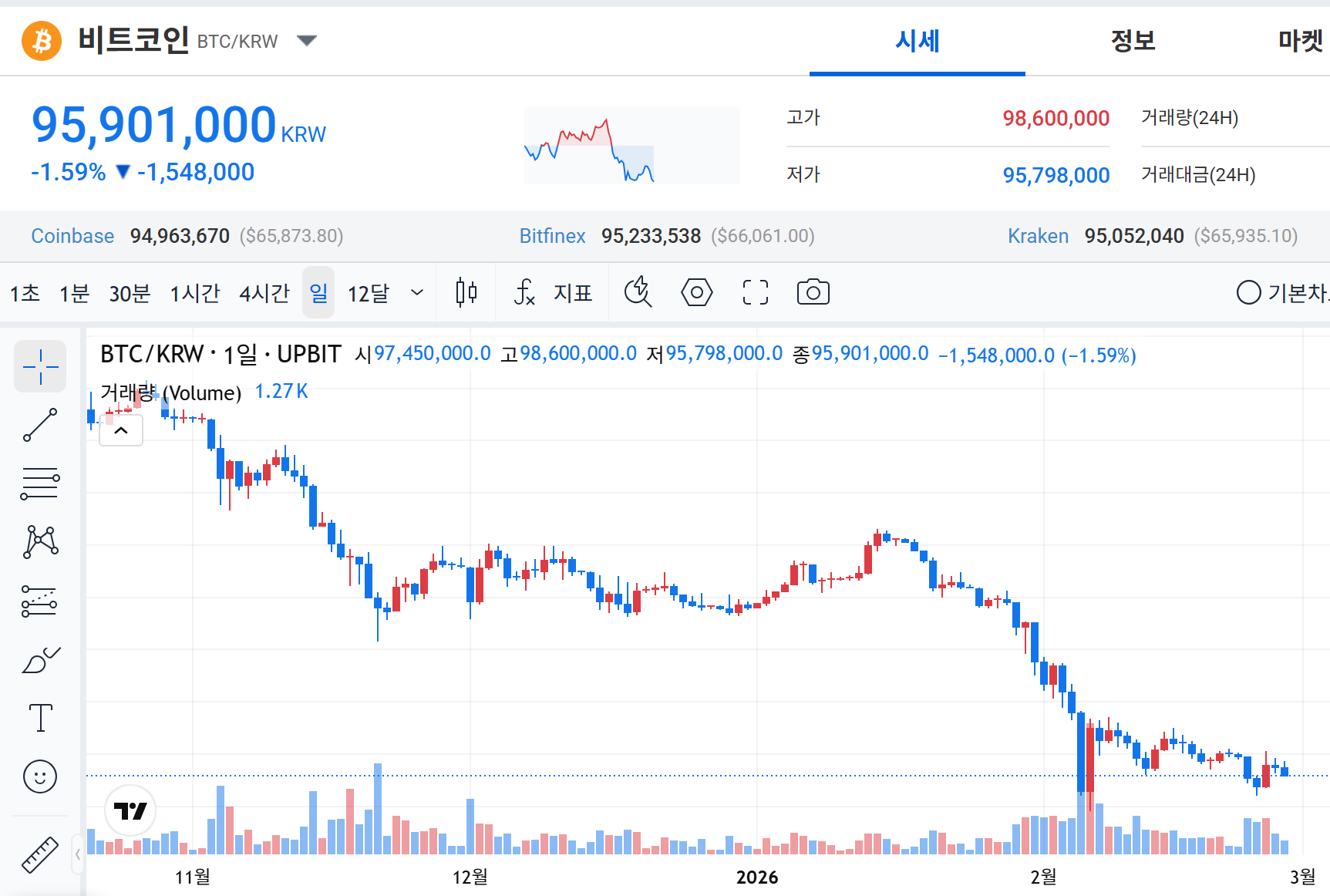The image size is (1330, 896).
Task: Click the orange Bitcoin logo
Action: click(42, 41)
